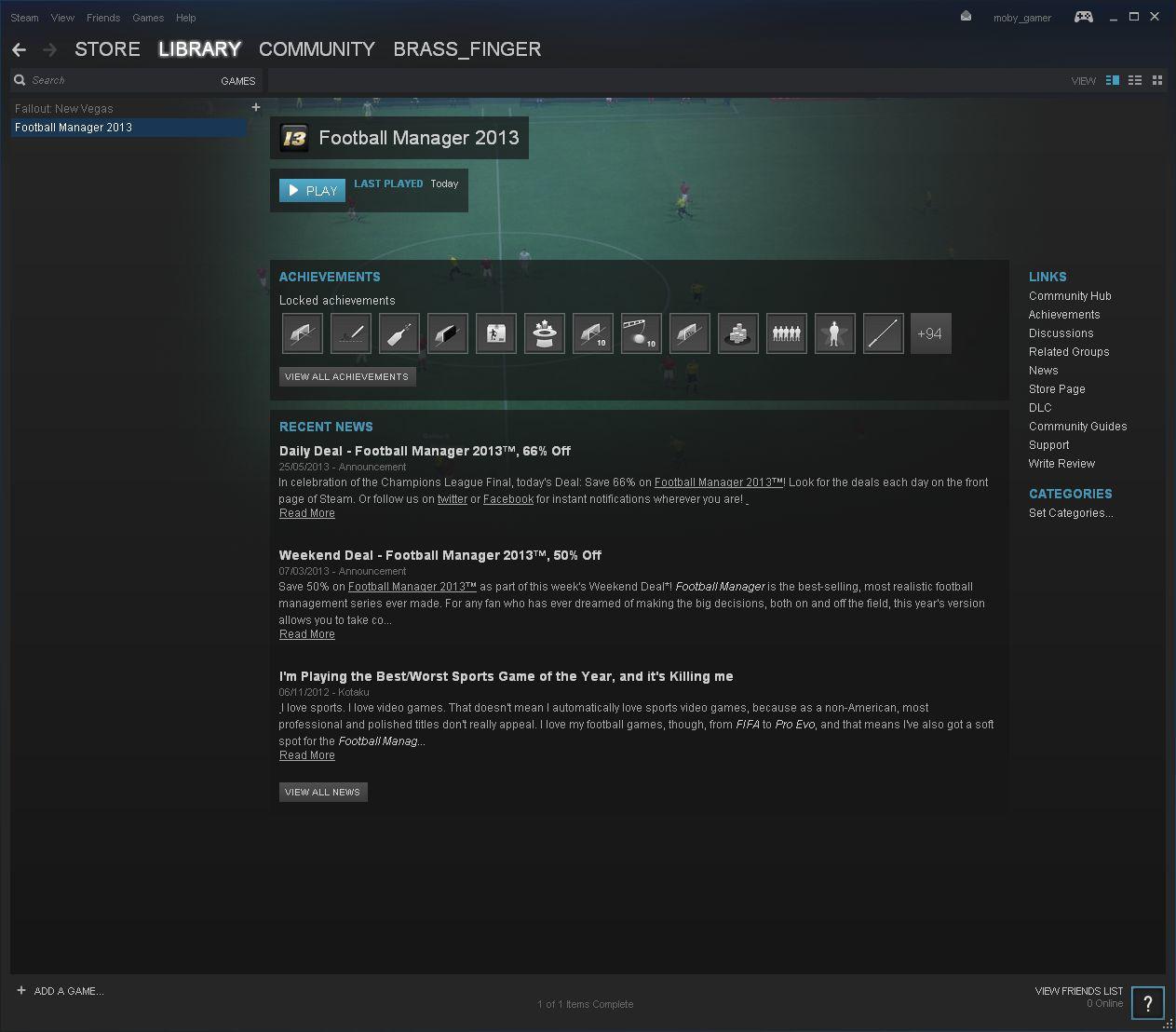Launch Big Picture mode controller icon

point(1084,17)
